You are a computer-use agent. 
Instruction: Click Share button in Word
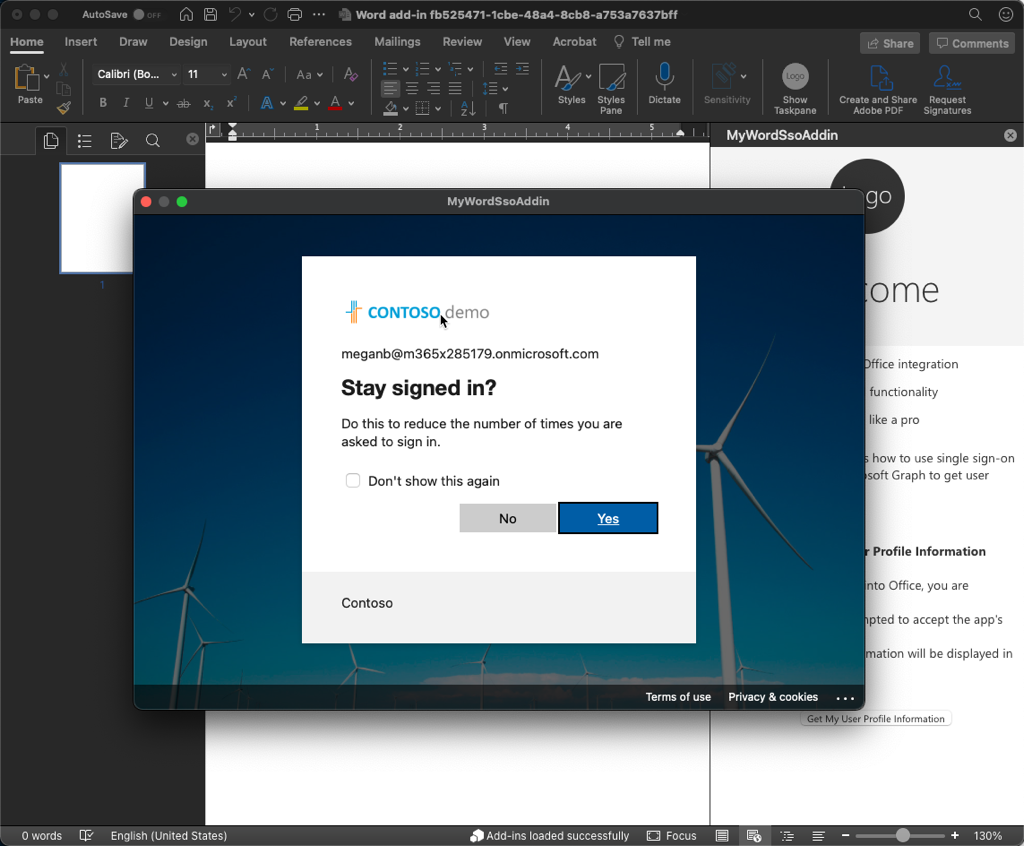(889, 43)
